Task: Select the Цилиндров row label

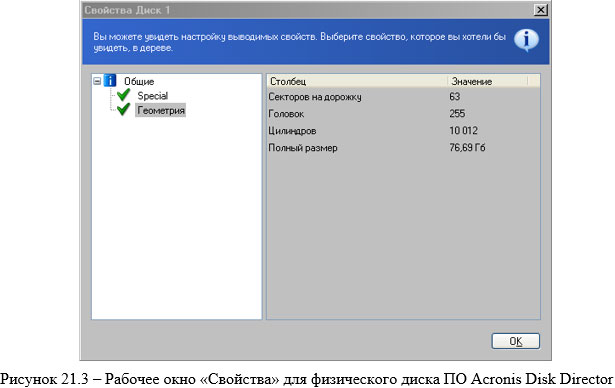Action: coord(292,131)
